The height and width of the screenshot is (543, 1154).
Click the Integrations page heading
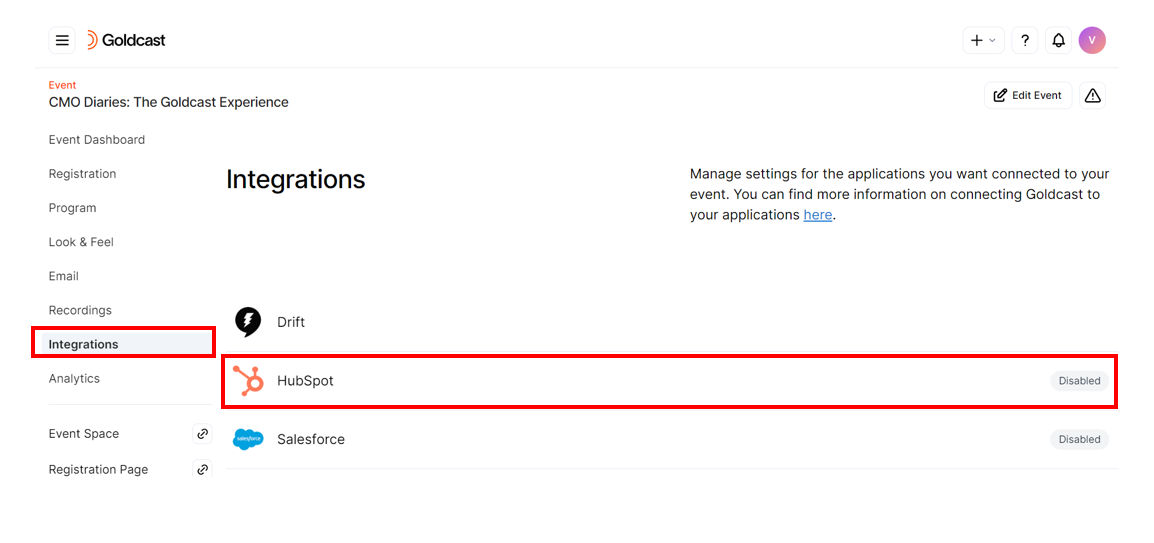[295, 180]
